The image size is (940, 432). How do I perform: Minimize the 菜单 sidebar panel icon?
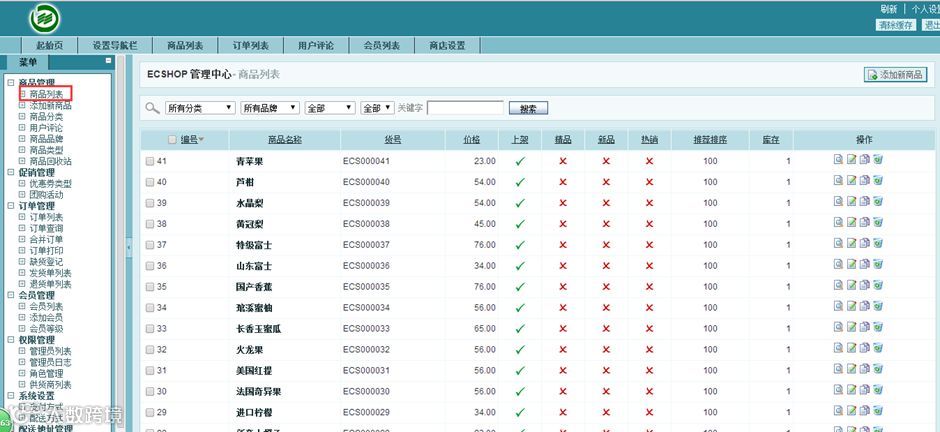coord(109,61)
